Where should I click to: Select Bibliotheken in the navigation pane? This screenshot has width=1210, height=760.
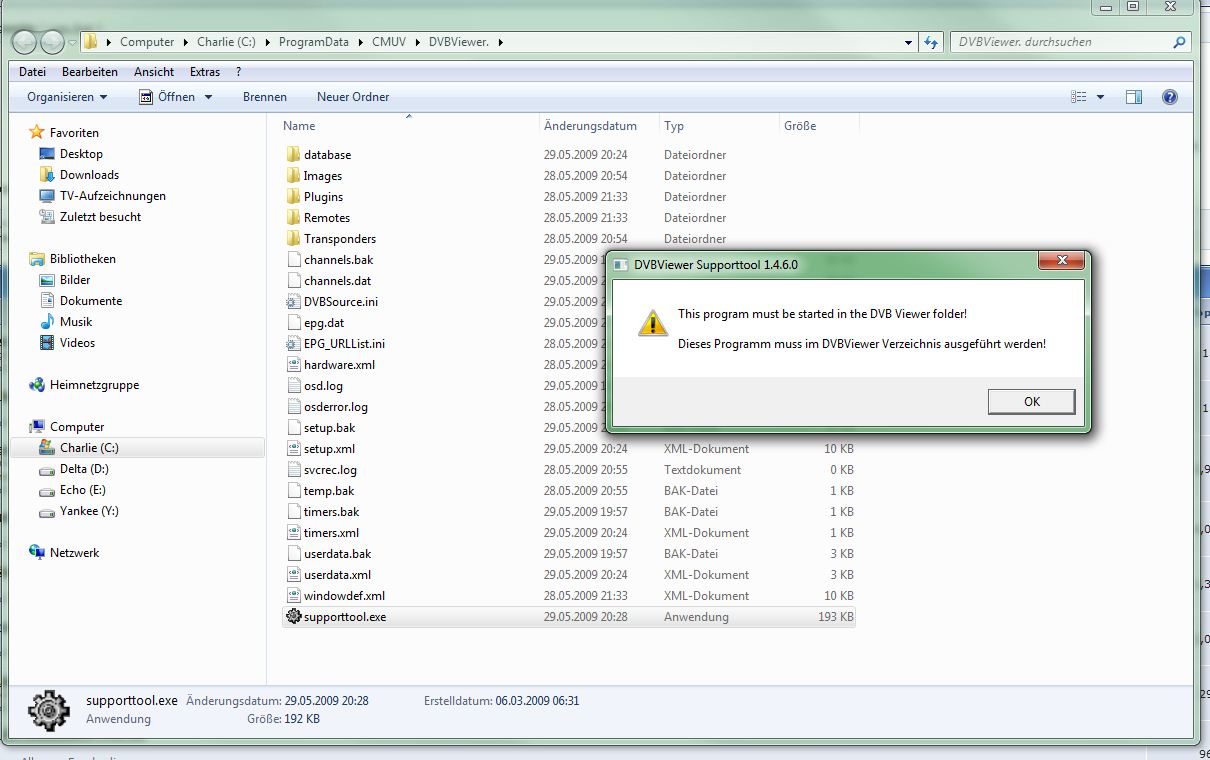(83, 259)
